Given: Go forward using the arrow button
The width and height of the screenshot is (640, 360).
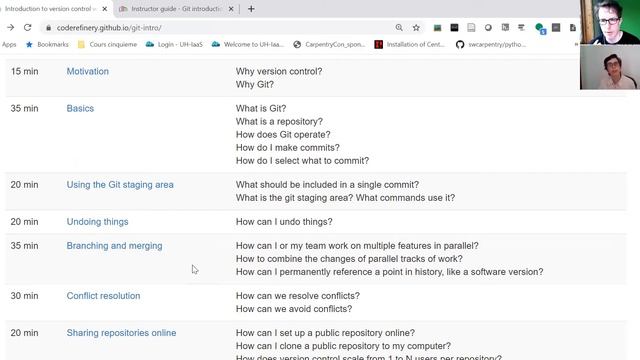Looking at the screenshot, I should coord(11,28).
